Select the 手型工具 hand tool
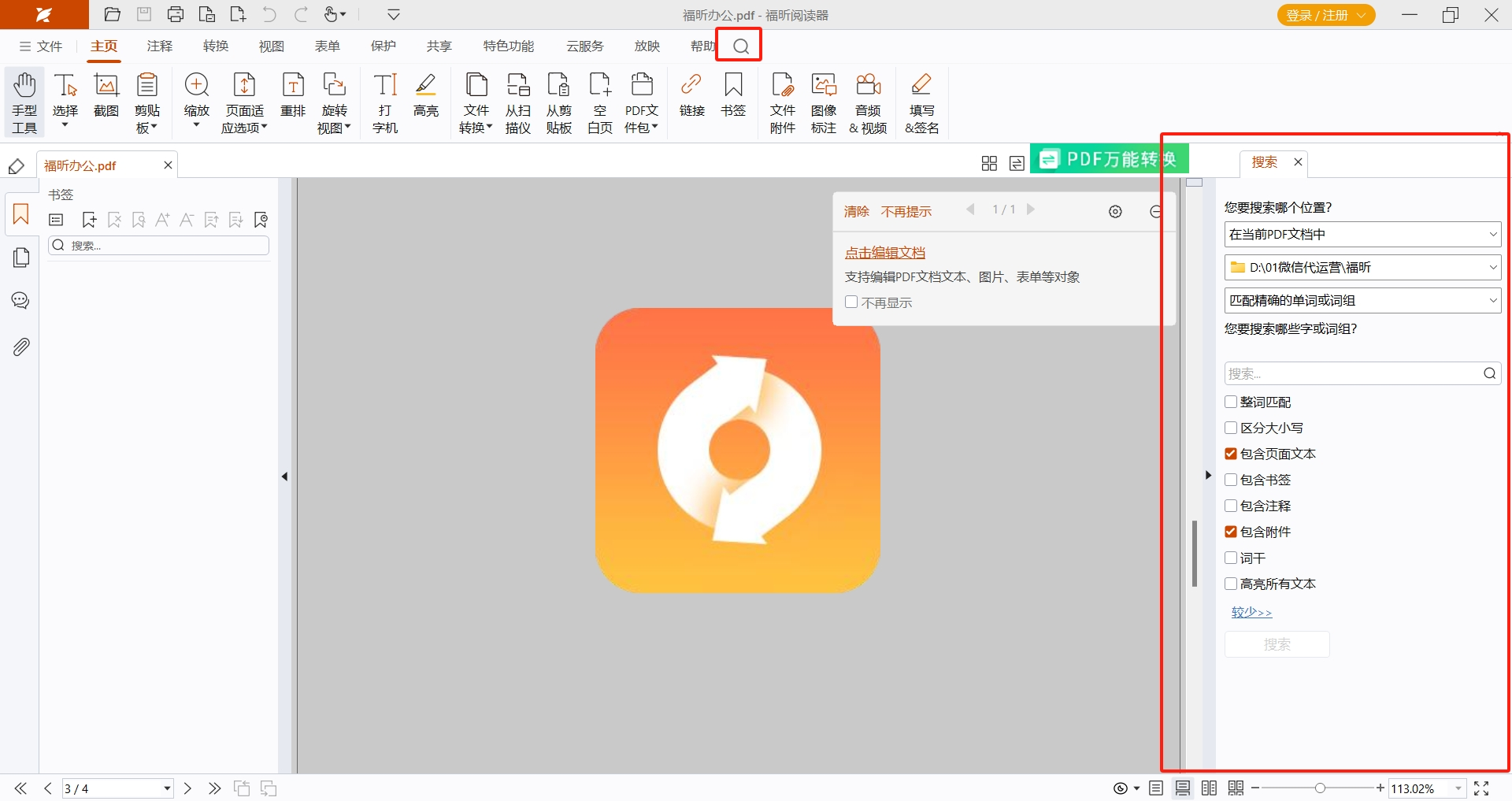The height and width of the screenshot is (801, 1512). (x=24, y=102)
